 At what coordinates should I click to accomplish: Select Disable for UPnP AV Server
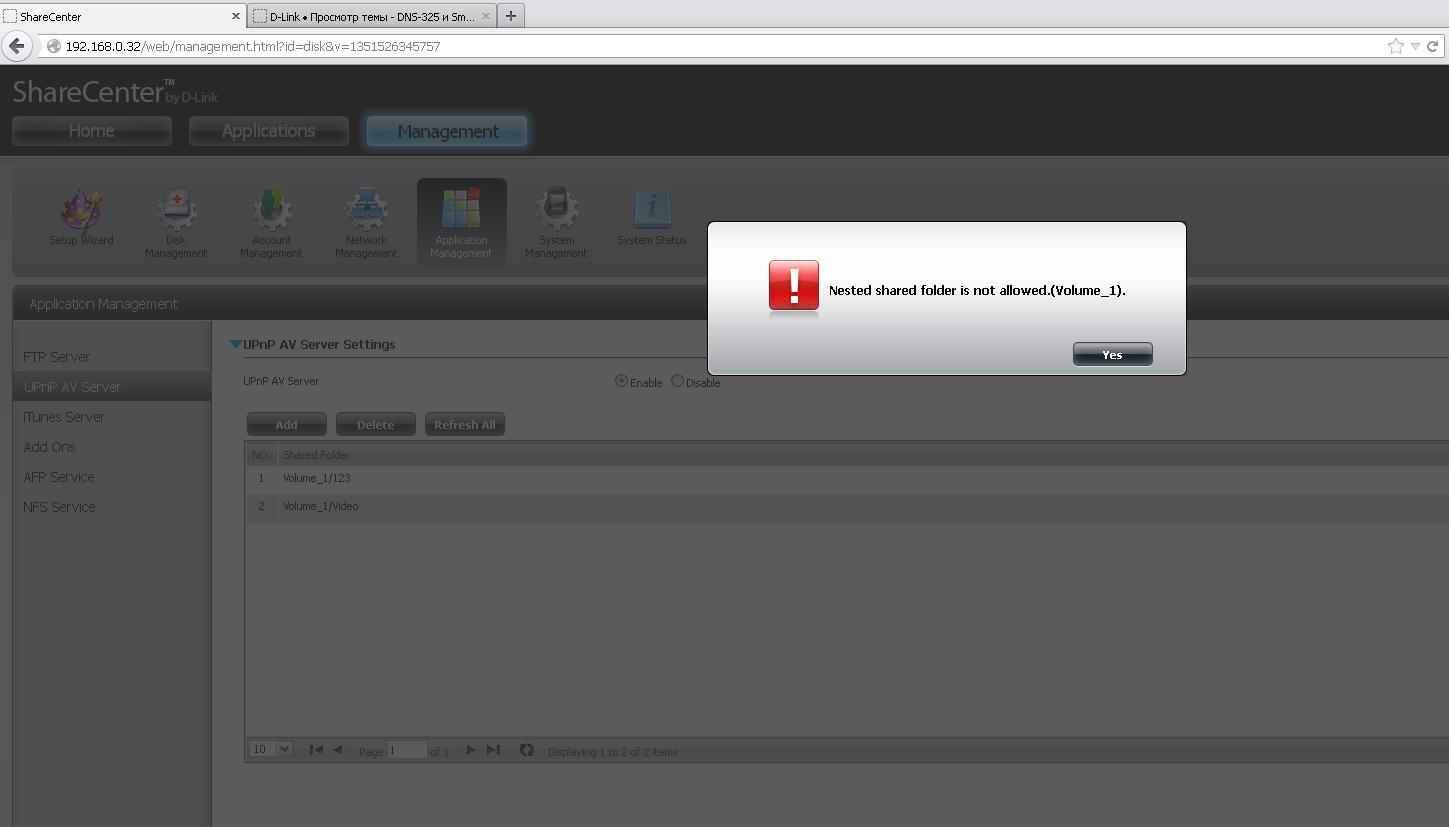pyautogui.click(x=677, y=381)
